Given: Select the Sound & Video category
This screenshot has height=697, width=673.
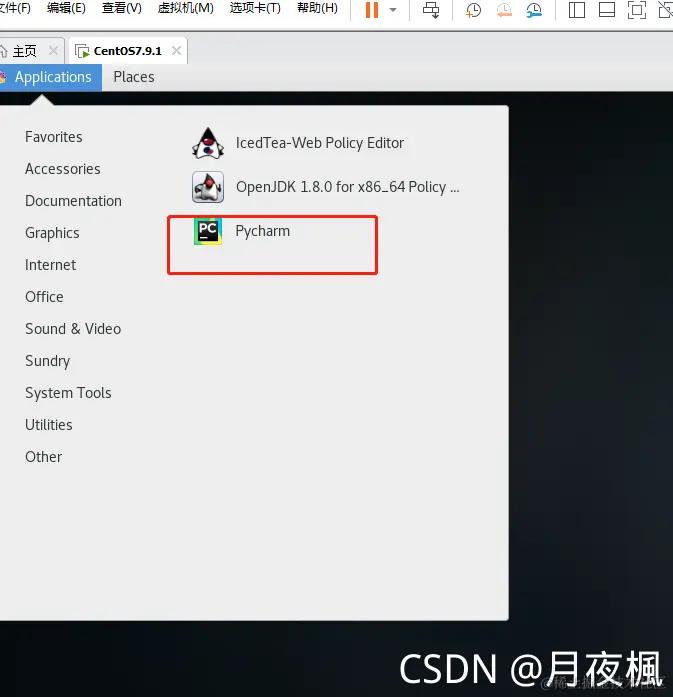Looking at the screenshot, I should point(73,329).
